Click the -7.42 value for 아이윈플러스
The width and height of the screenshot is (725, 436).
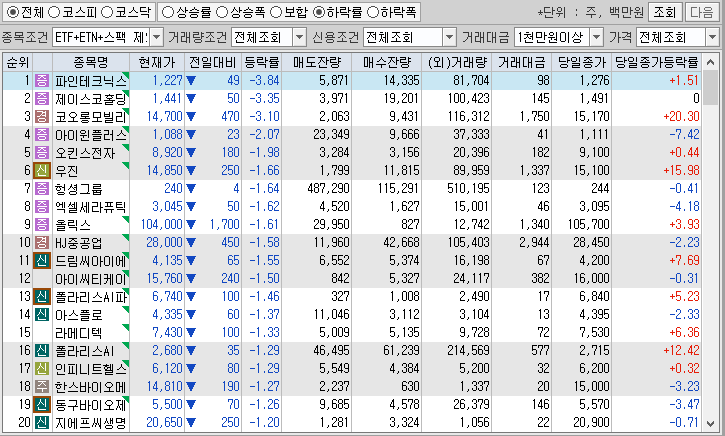[684, 135]
